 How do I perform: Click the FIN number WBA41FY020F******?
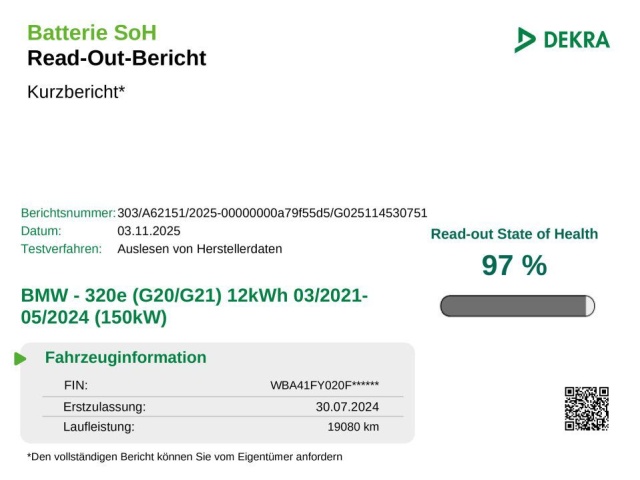click(324, 385)
